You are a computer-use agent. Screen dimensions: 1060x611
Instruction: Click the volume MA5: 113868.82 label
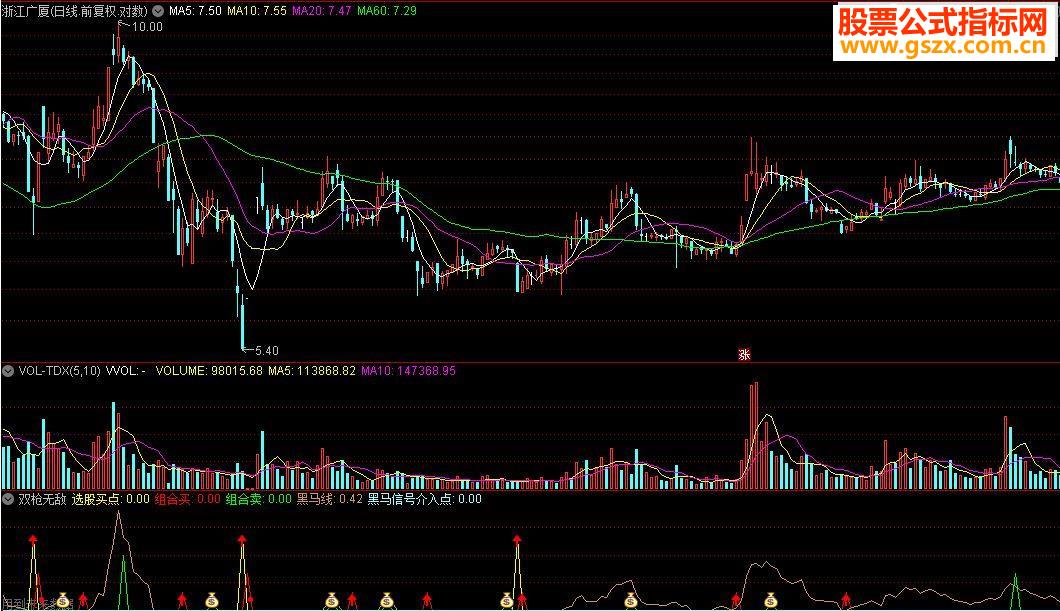(x=312, y=370)
